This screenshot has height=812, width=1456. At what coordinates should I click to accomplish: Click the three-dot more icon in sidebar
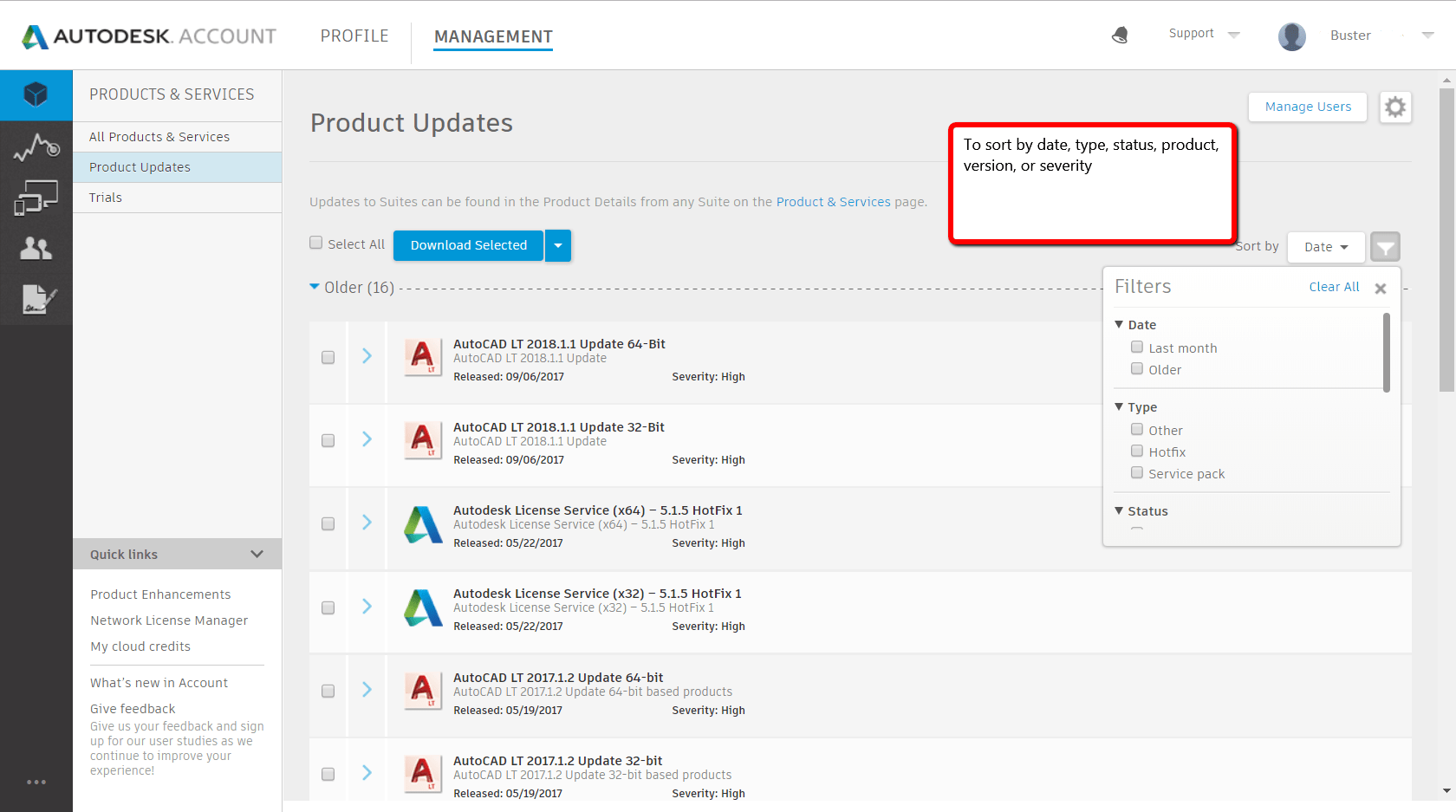tap(36, 782)
